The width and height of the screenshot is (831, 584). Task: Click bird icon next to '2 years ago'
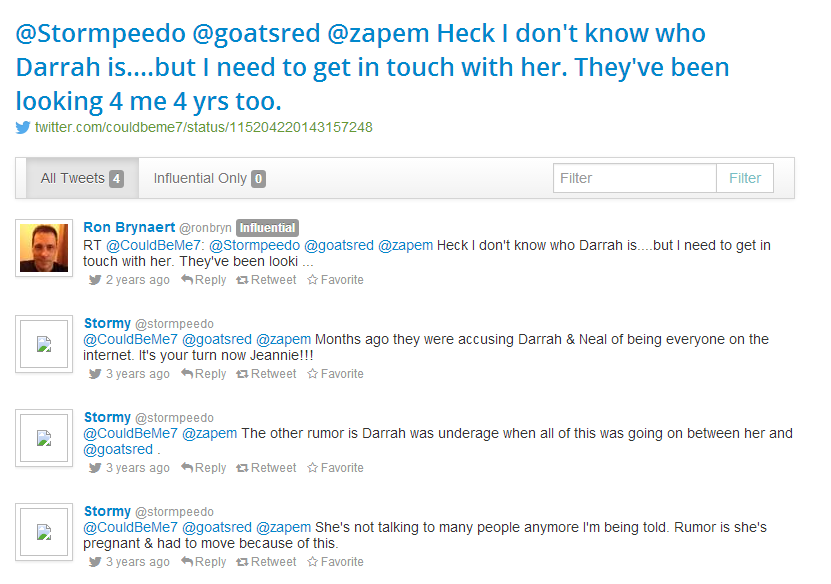click(95, 280)
